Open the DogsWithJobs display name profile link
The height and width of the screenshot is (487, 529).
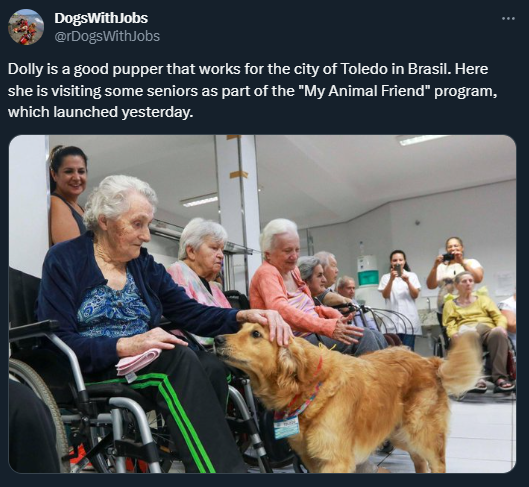tap(101, 18)
